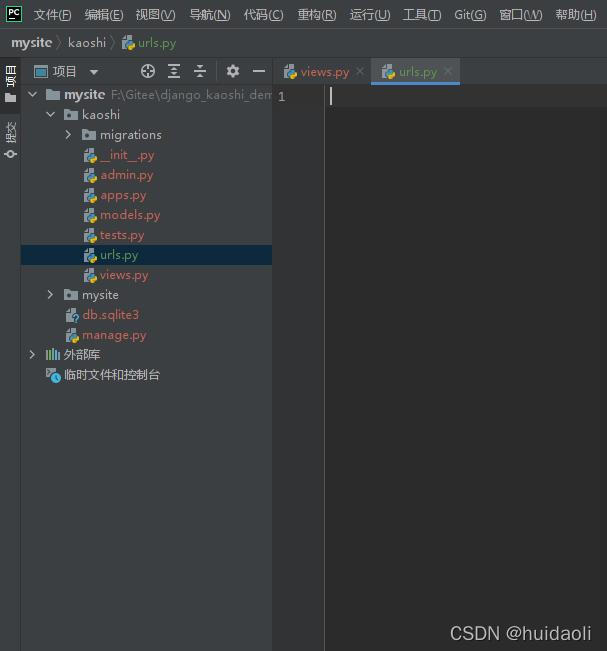
Task: Expand the inner mysite folder
Action: pyautogui.click(x=50, y=295)
